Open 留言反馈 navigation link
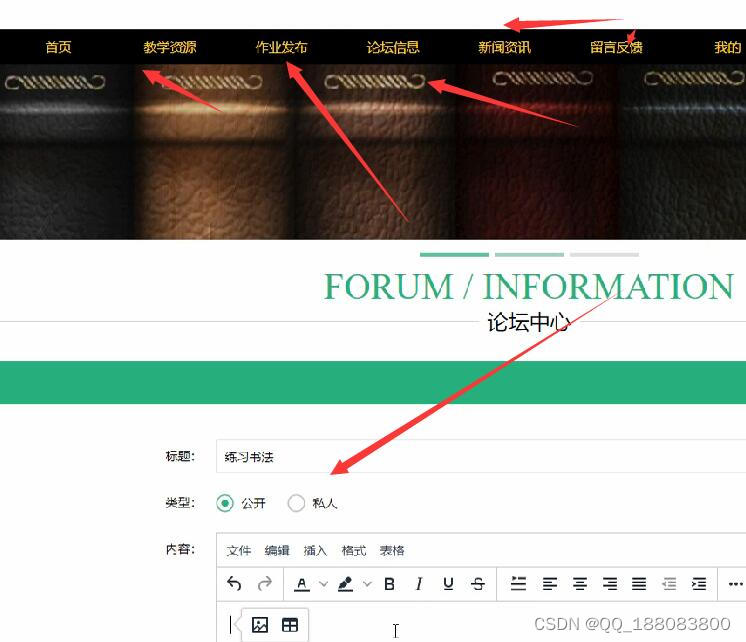746x642 pixels. 617,47
